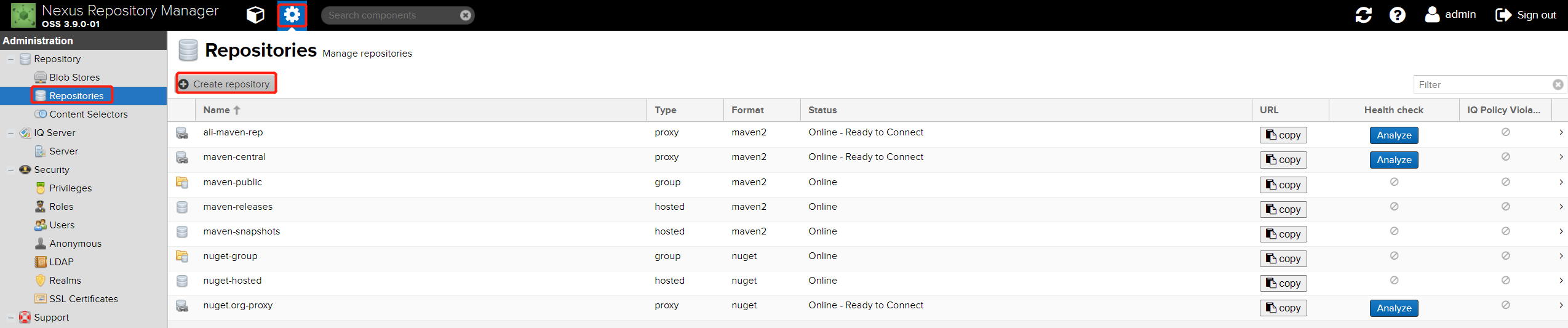This screenshot has width=1568, height=328.
Task: Clear the Search components field
Action: (466, 15)
